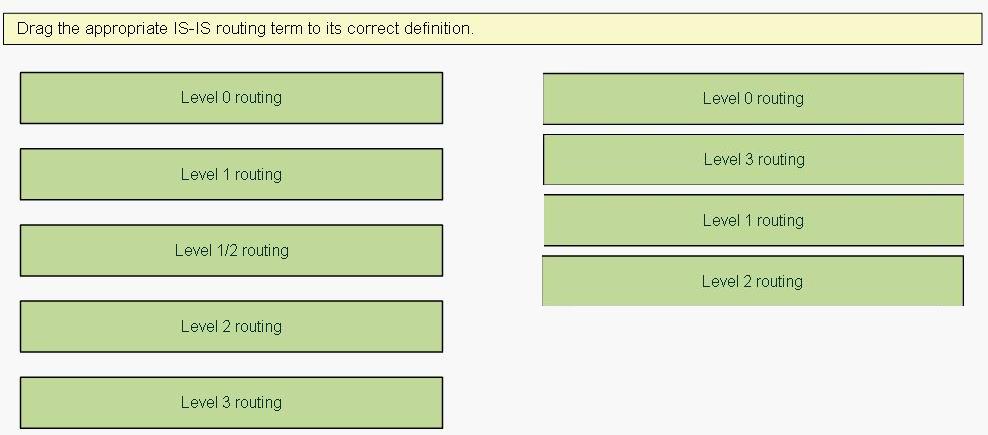
Task: Select Level 0 routing in the four-slot answer column
Action: point(753,99)
